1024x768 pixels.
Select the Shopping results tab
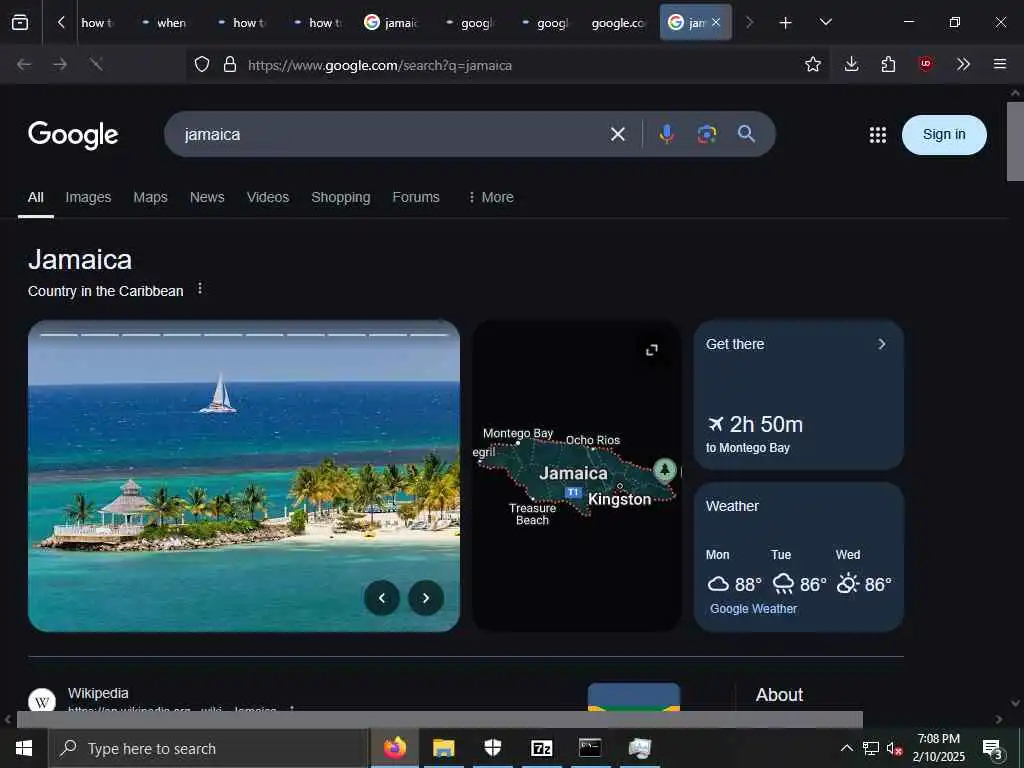[x=340, y=197]
